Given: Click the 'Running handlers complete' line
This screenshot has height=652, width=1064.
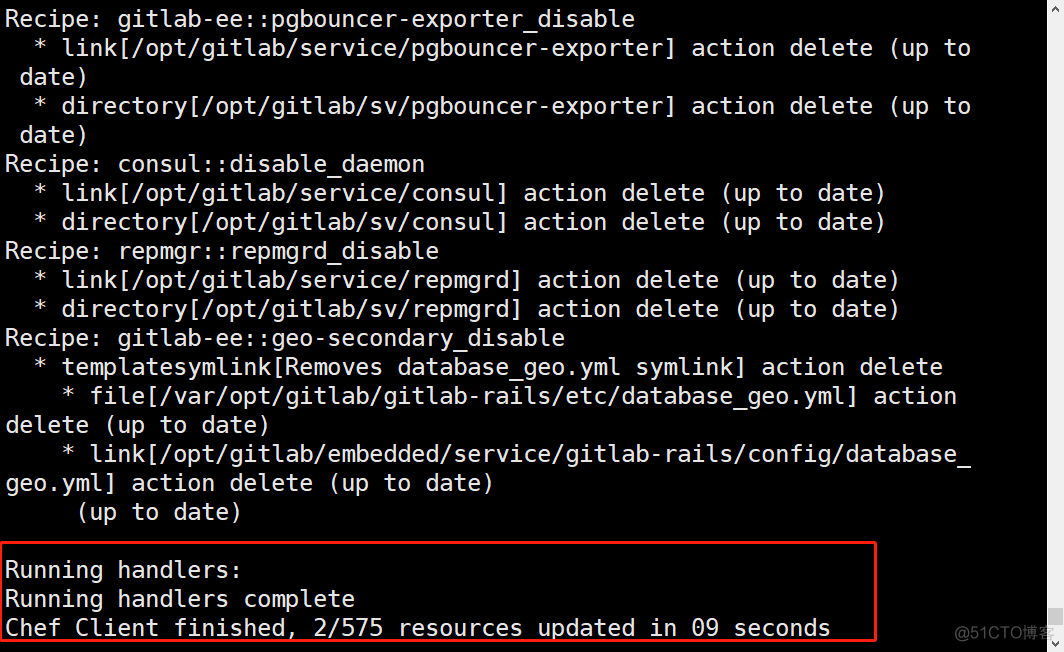Looking at the screenshot, I should click(x=180, y=599).
